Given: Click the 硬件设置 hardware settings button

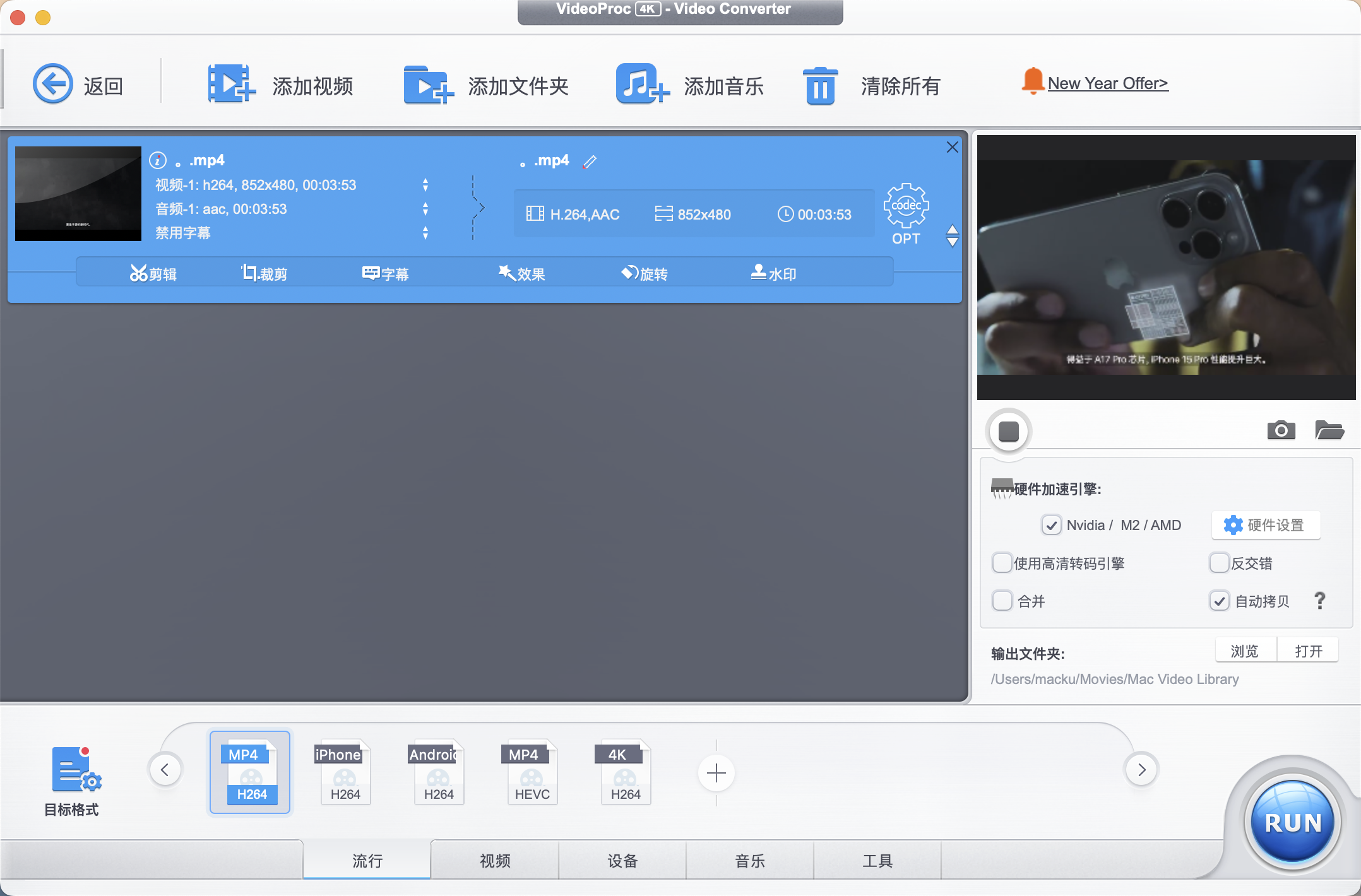Looking at the screenshot, I should tap(1266, 525).
